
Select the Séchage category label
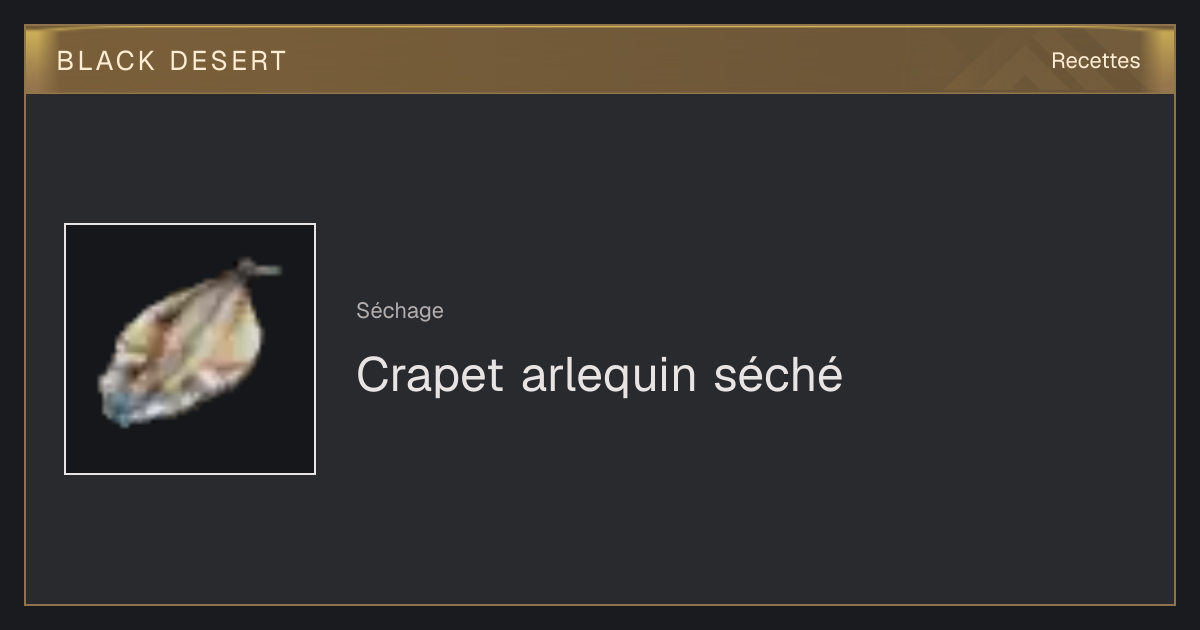coord(400,311)
